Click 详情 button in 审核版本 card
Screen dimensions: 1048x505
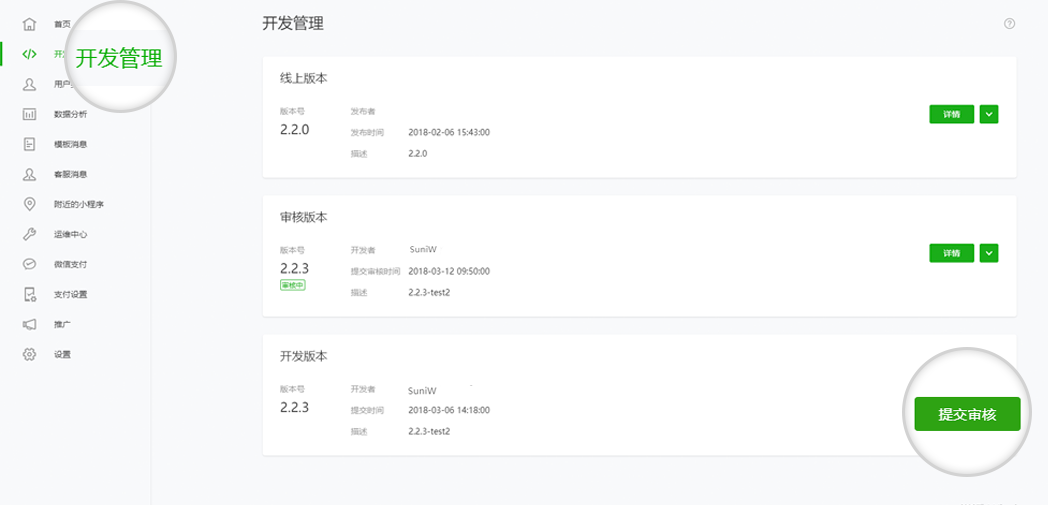tap(951, 253)
